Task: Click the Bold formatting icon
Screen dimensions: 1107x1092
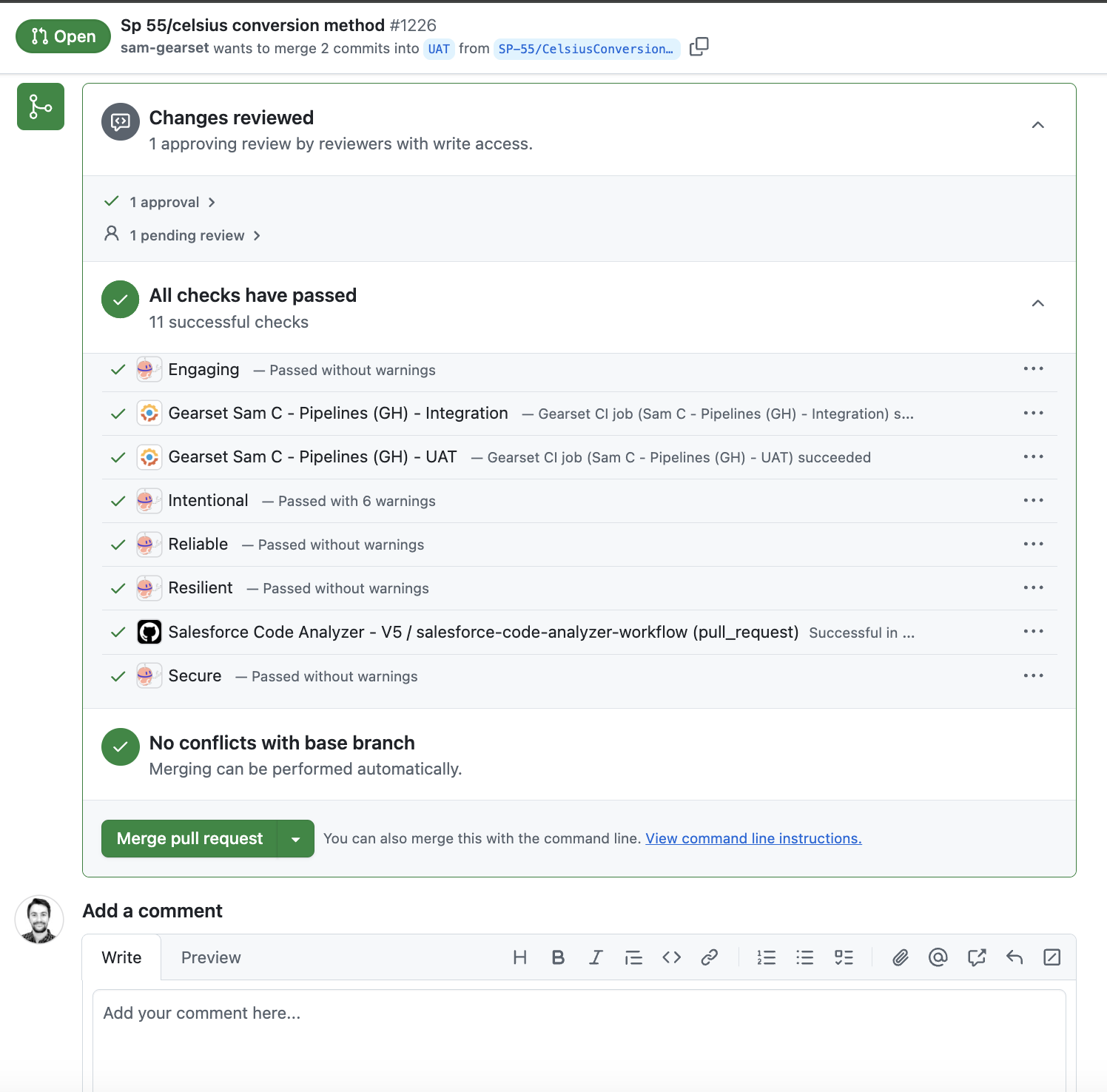Action: point(558,957)
